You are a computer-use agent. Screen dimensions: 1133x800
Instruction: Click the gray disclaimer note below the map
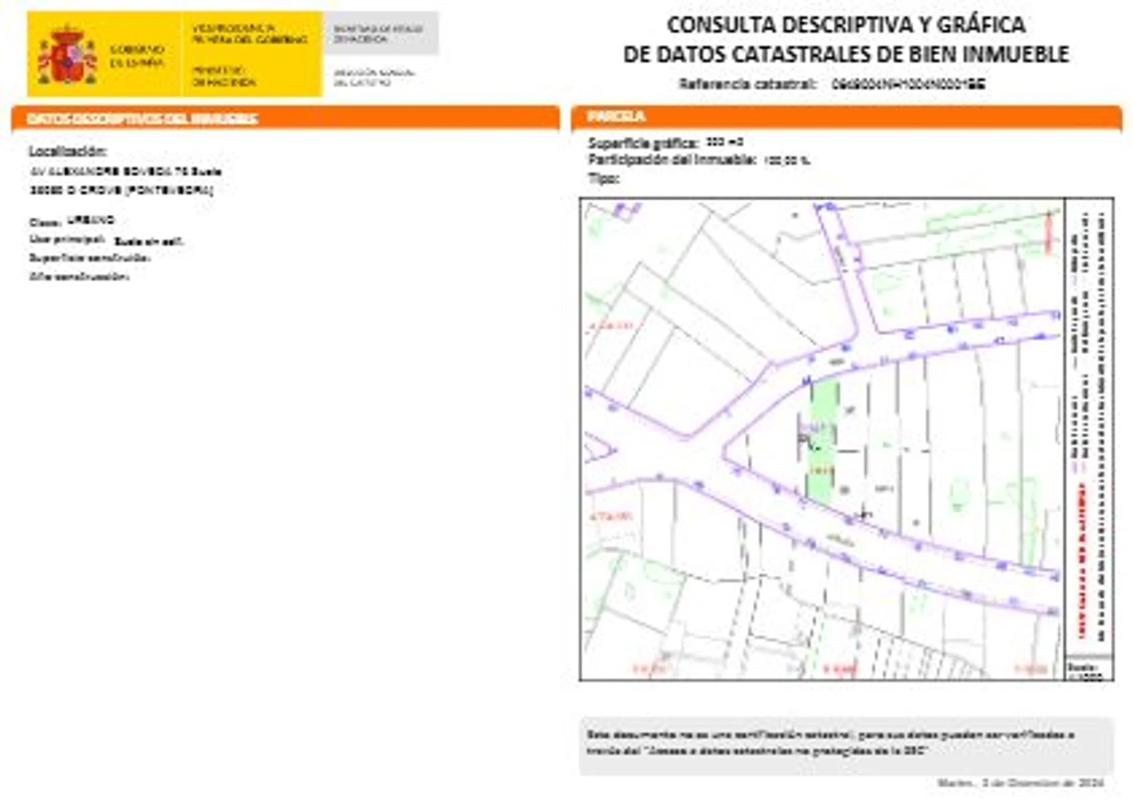[845, 743]
